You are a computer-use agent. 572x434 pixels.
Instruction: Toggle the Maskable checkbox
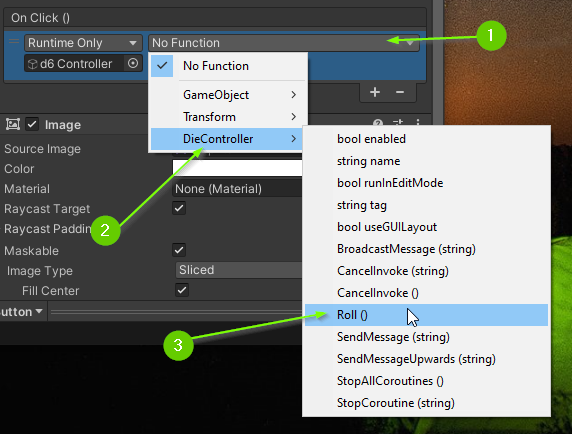coord(179,250)
